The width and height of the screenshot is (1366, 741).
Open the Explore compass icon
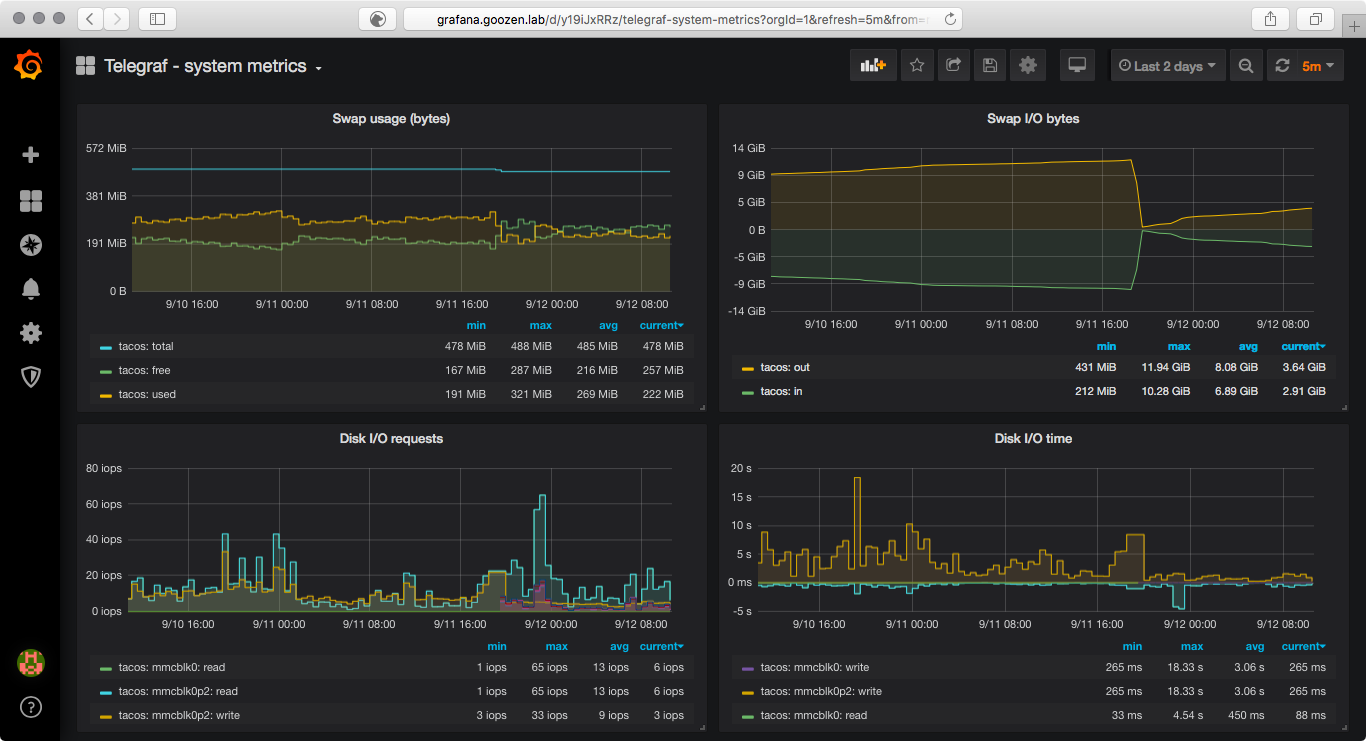click(x=30, y=244)
